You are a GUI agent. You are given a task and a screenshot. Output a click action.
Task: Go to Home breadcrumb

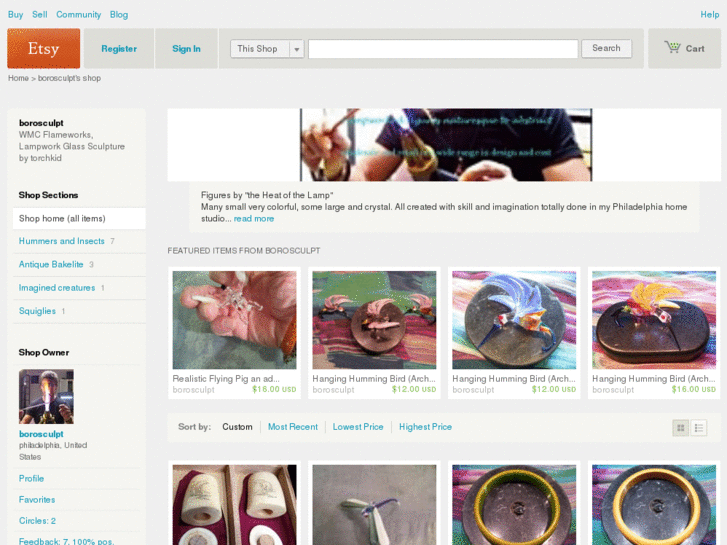(x=18, y=78)
